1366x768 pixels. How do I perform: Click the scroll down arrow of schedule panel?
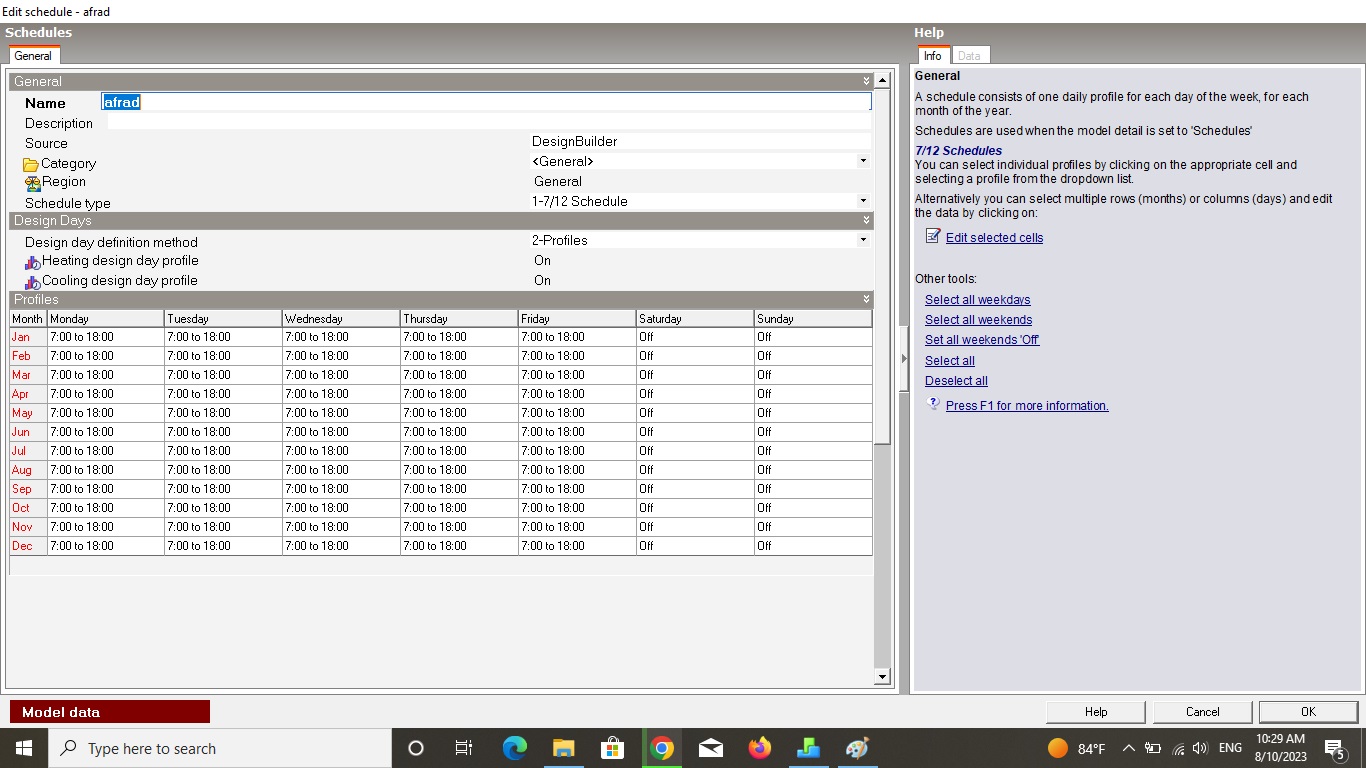(x=882, y=677)
